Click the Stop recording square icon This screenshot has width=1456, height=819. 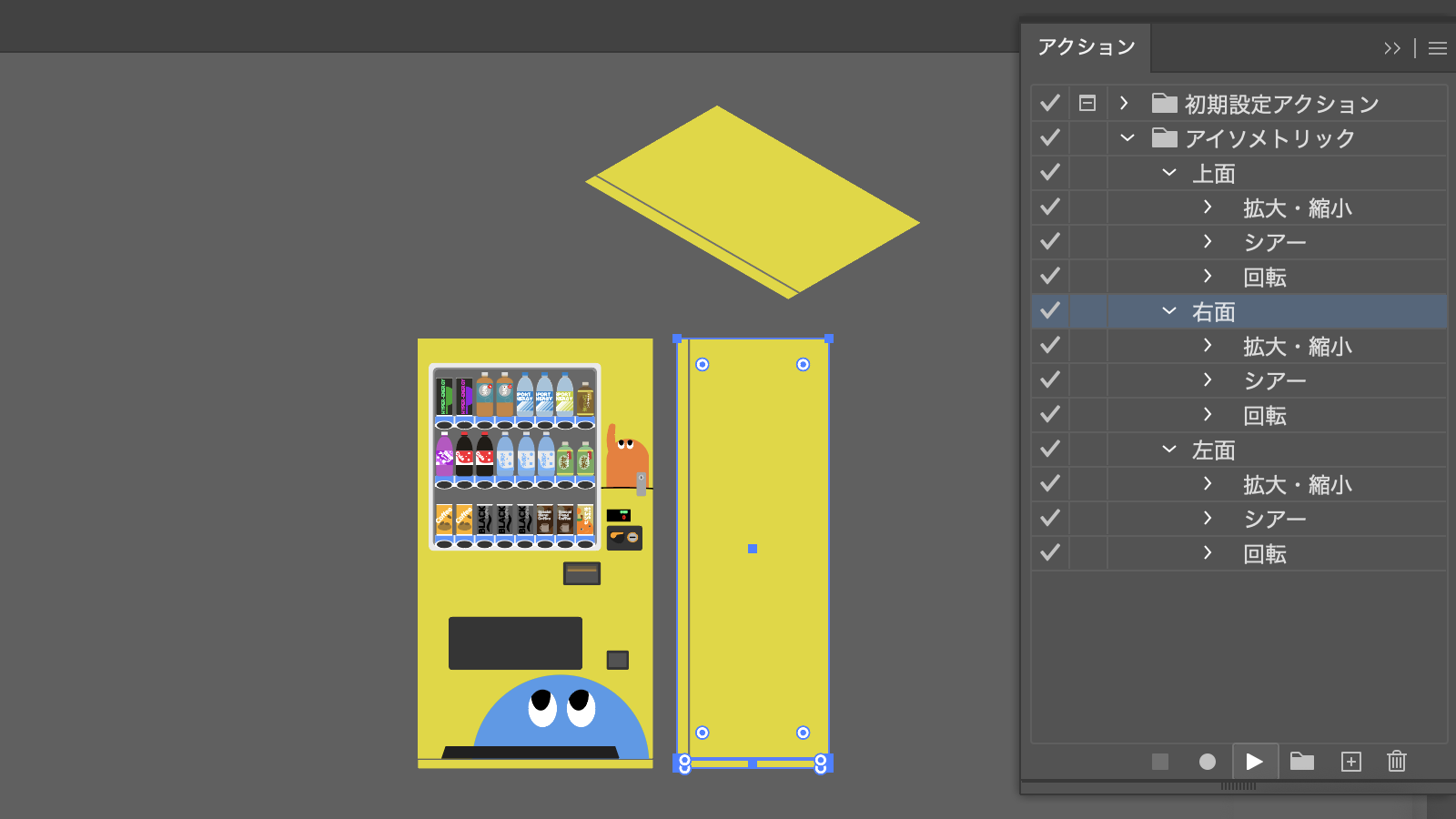[1159, 762]
